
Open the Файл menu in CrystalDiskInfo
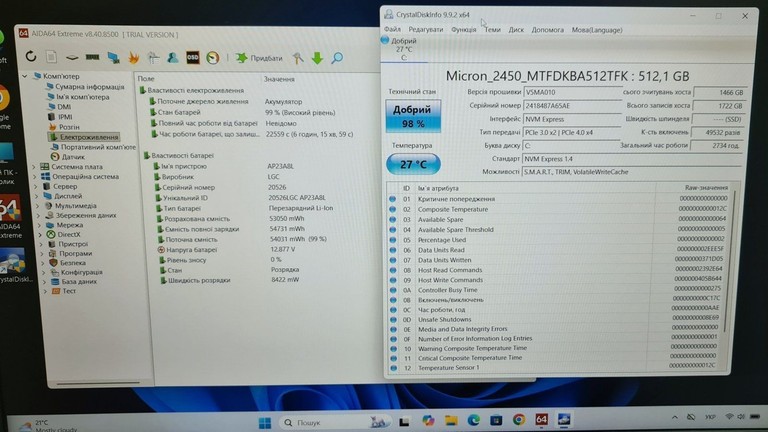tap(392, 29)
